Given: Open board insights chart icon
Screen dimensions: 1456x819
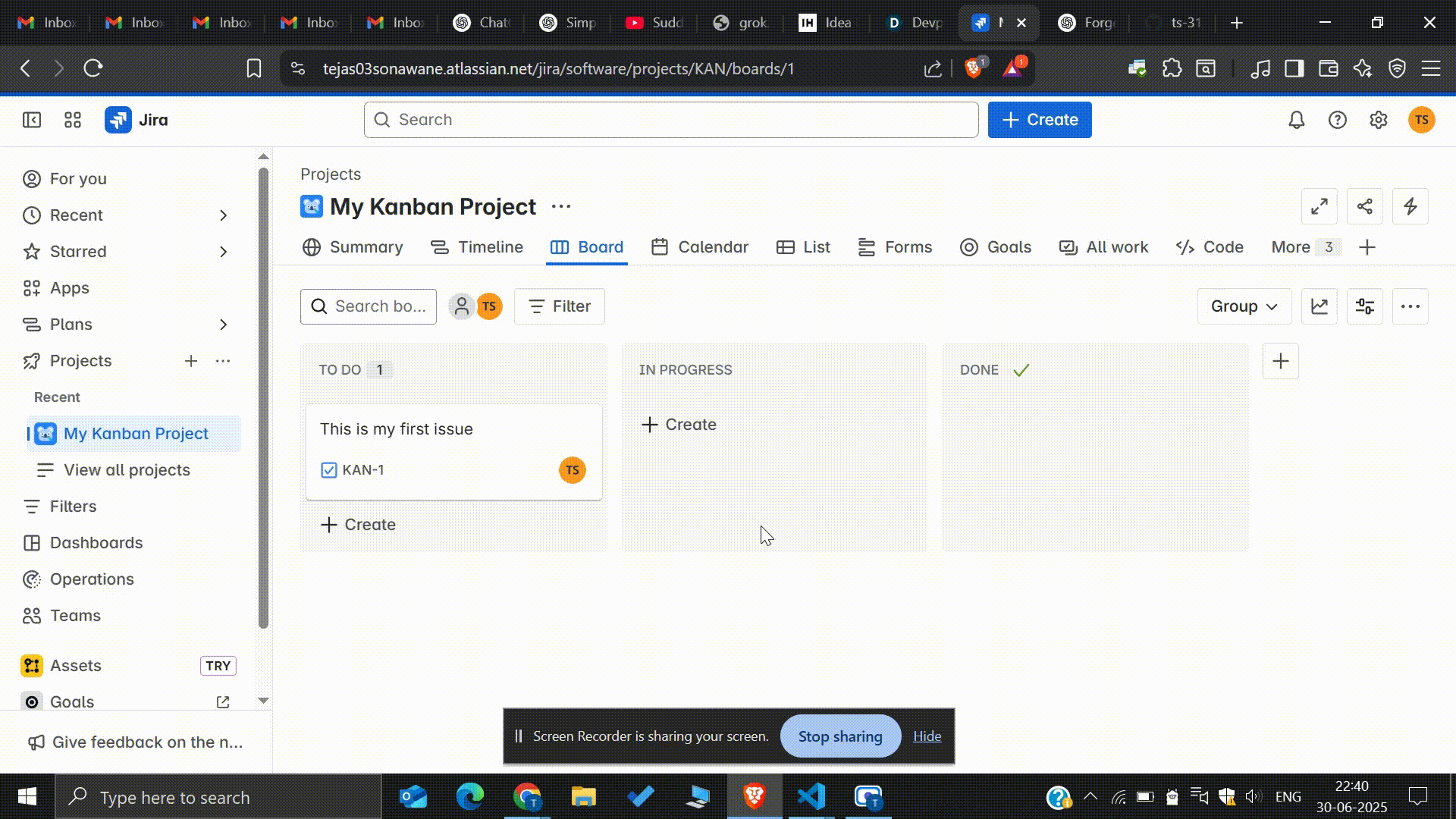Looking at the screenshot, I should [1319, 306].
